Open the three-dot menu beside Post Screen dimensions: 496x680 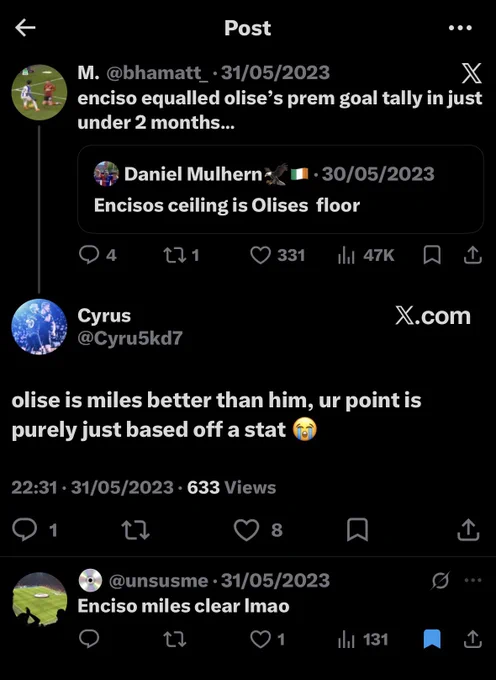pos(460,28)
